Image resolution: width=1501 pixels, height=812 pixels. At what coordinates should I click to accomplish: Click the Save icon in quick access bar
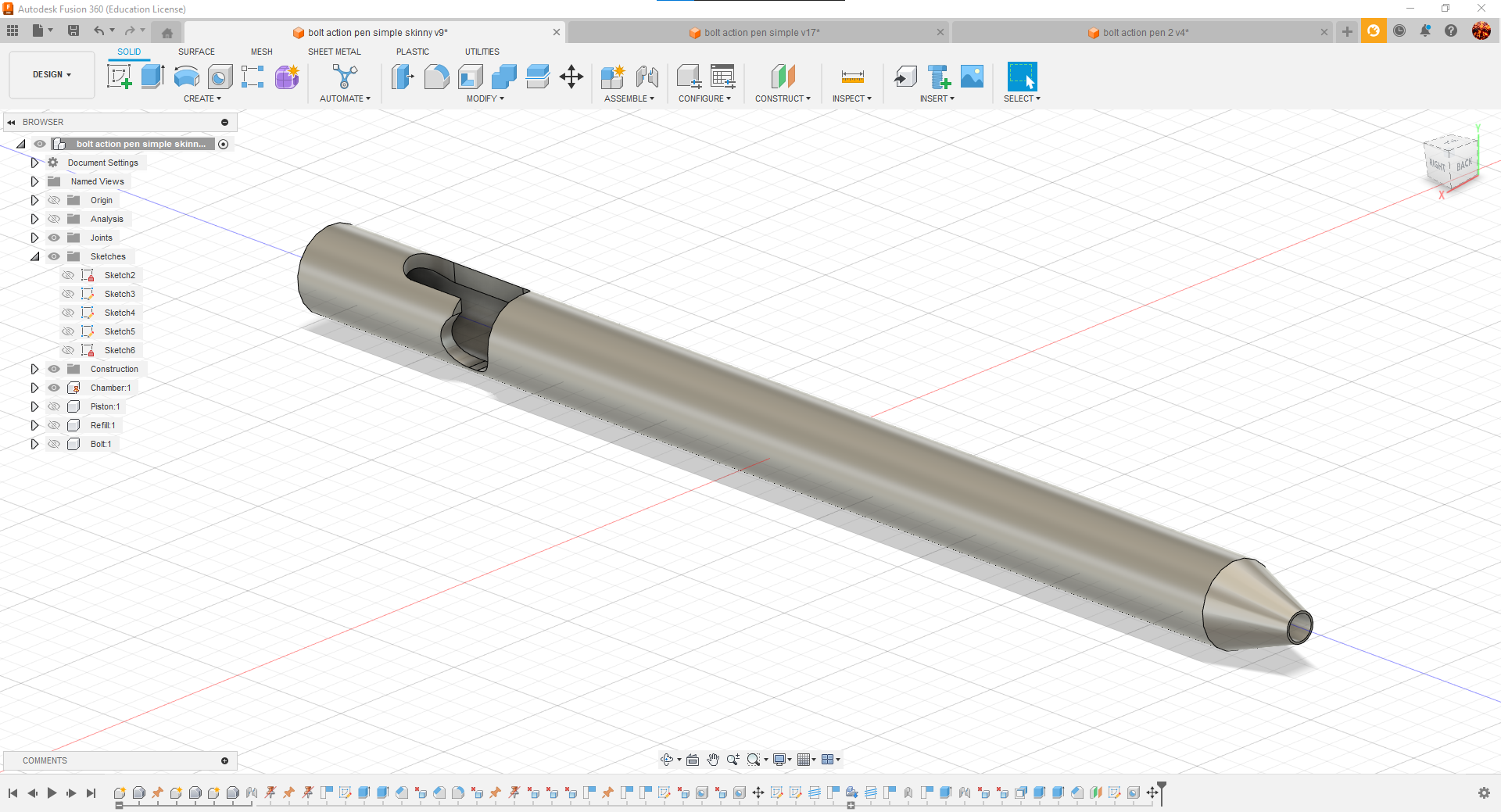[x=73, y=30]
